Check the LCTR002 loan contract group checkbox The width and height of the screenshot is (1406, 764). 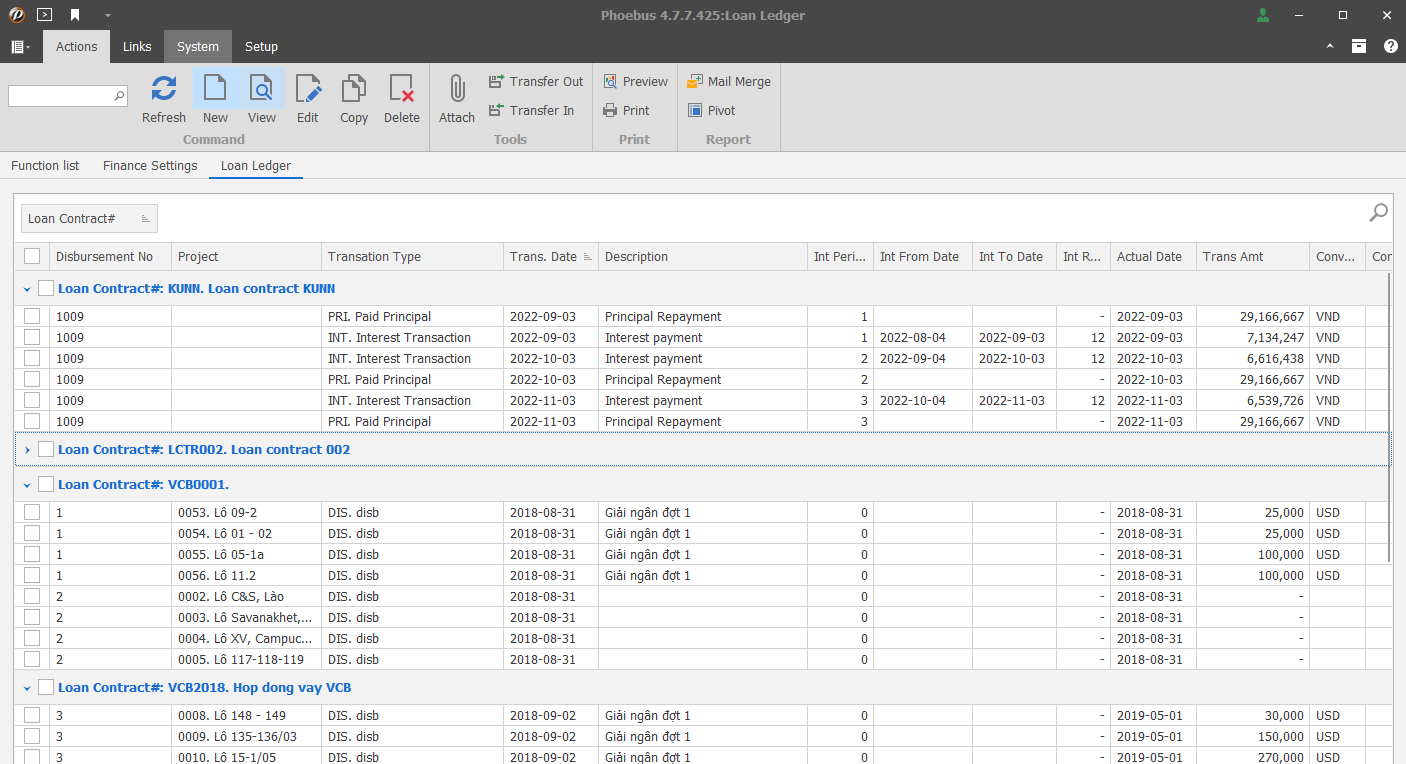[x=46, y=450]
